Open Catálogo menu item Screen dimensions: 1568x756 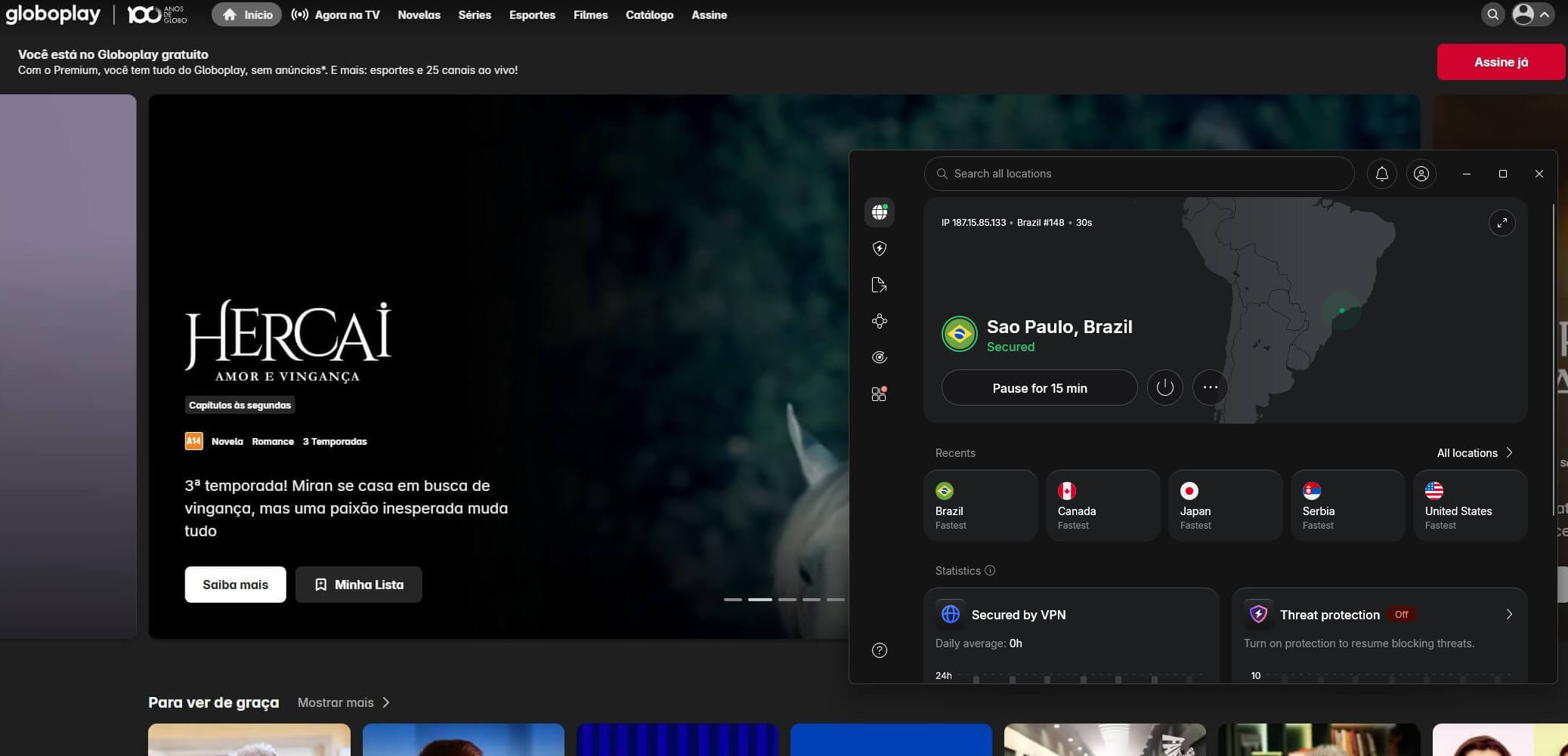tap(649, 14)
